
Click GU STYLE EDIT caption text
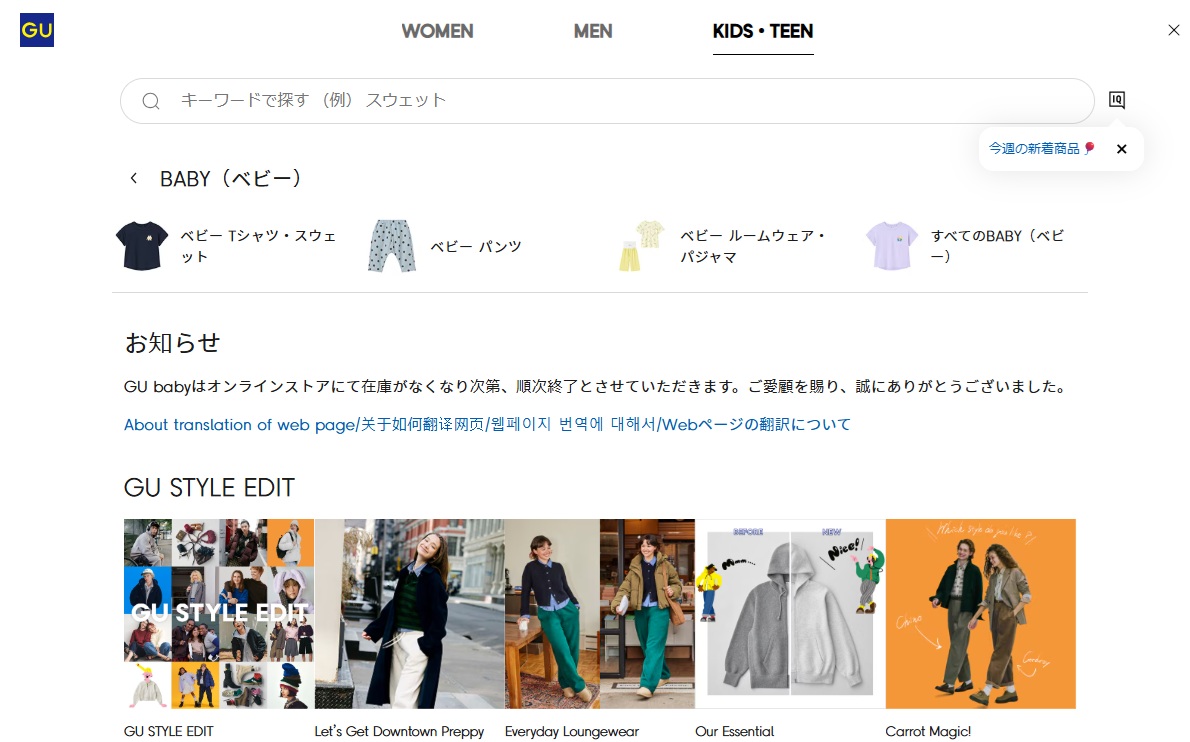coord(168,731)
